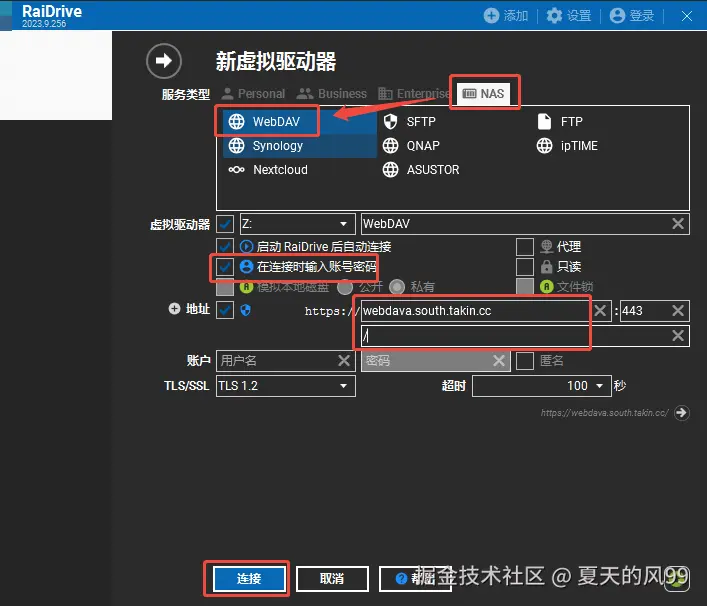Clear the WebDAV drive name field
The image size is (707, 606).
(678, 224)
